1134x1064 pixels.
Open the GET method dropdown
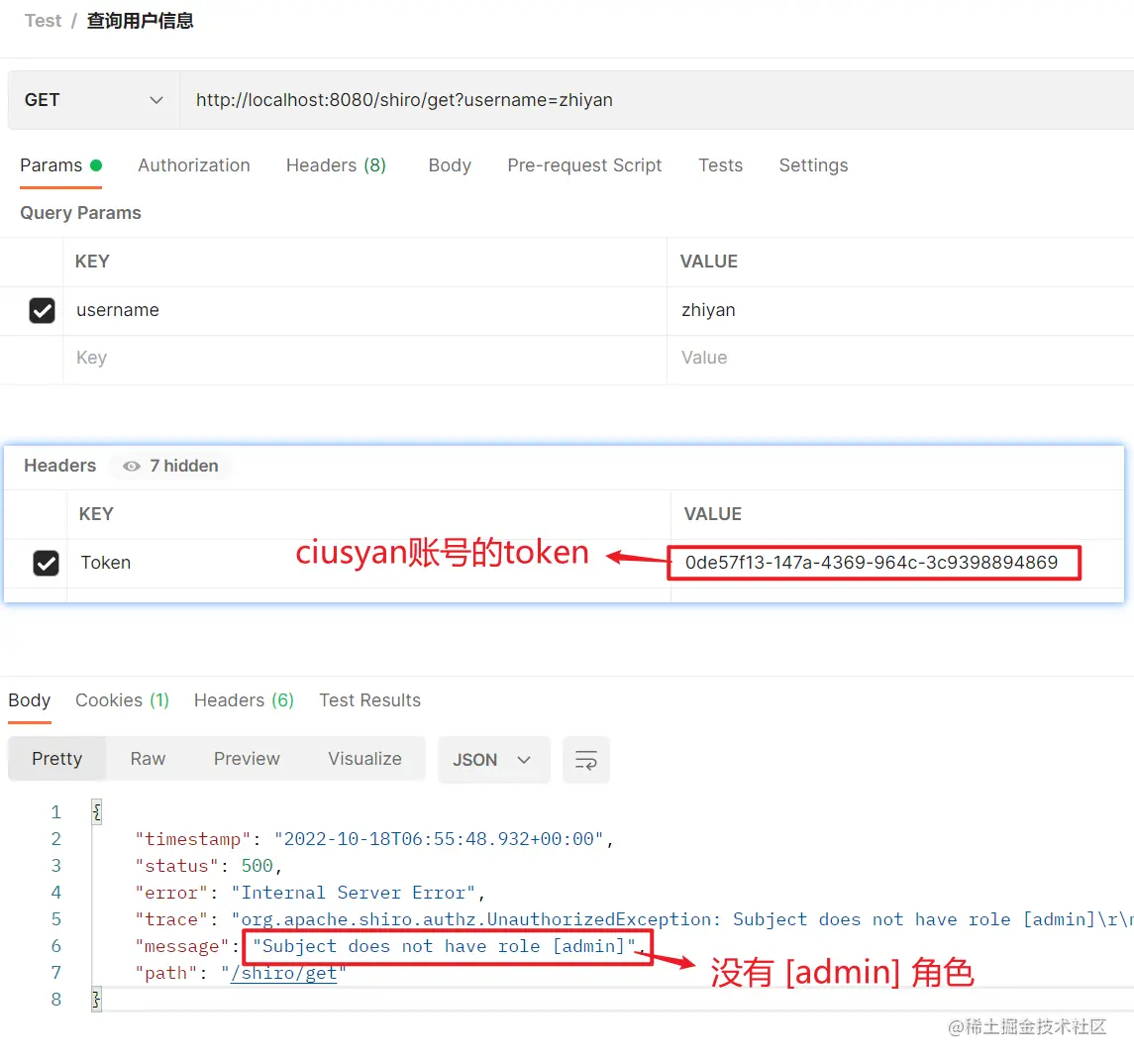94,100
